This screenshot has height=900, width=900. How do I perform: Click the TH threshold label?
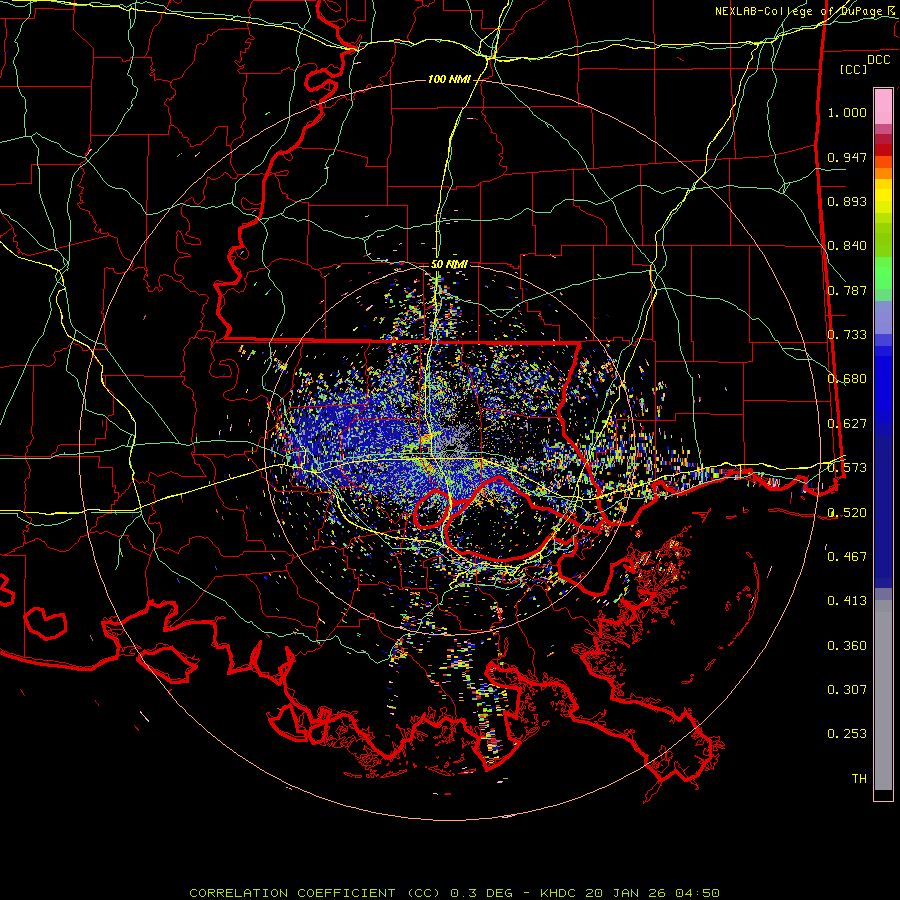[859, 779]
